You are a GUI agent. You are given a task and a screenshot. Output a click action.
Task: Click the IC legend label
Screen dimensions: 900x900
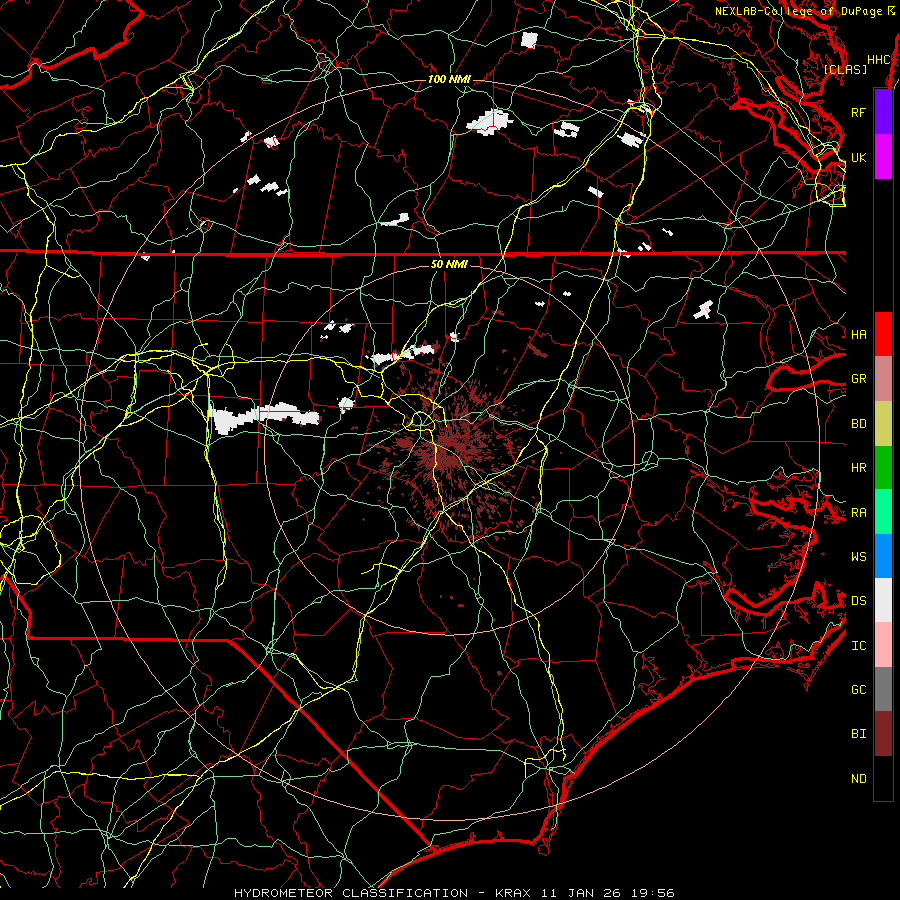click(858, 646)
